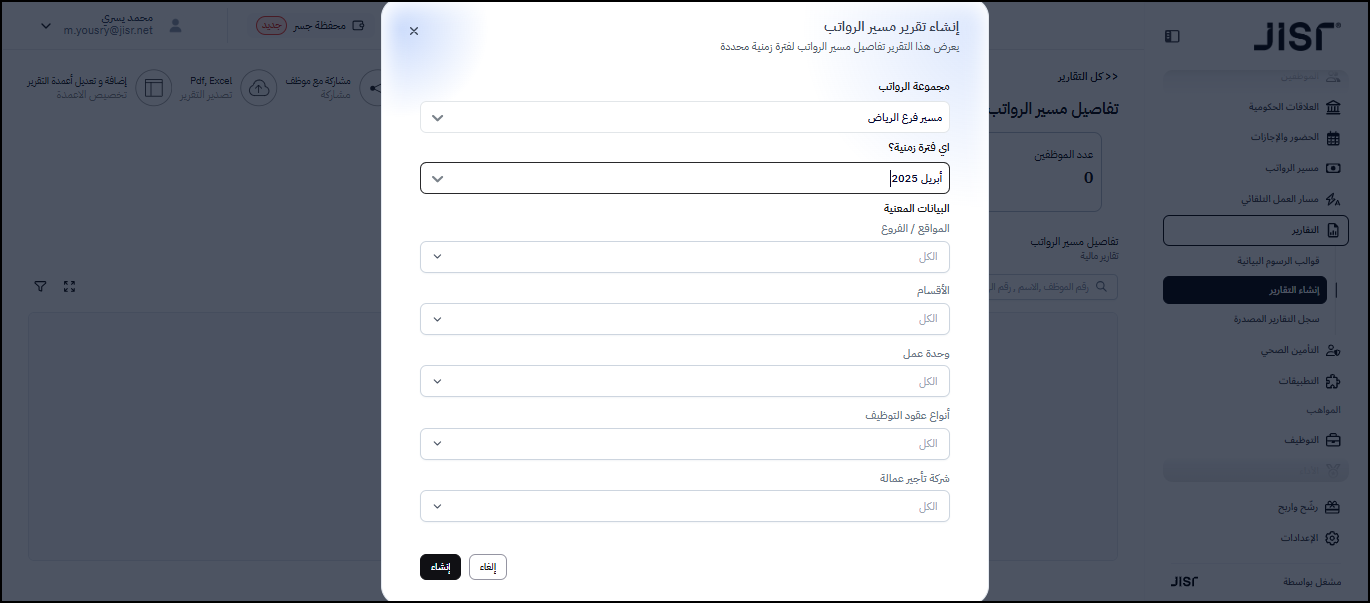
Task: Expand the المواقع / الفروع dropdown
Action: [684, 257]
